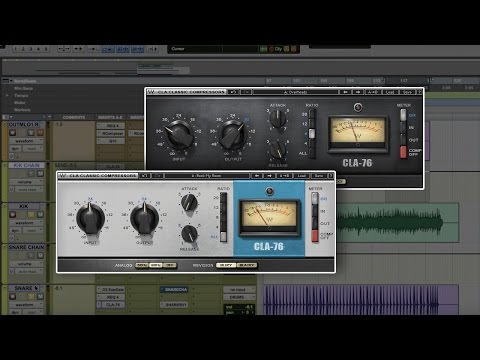
Task: Click the VU calibration screw above silver CLA-76 meter
Action: [269, 191]
